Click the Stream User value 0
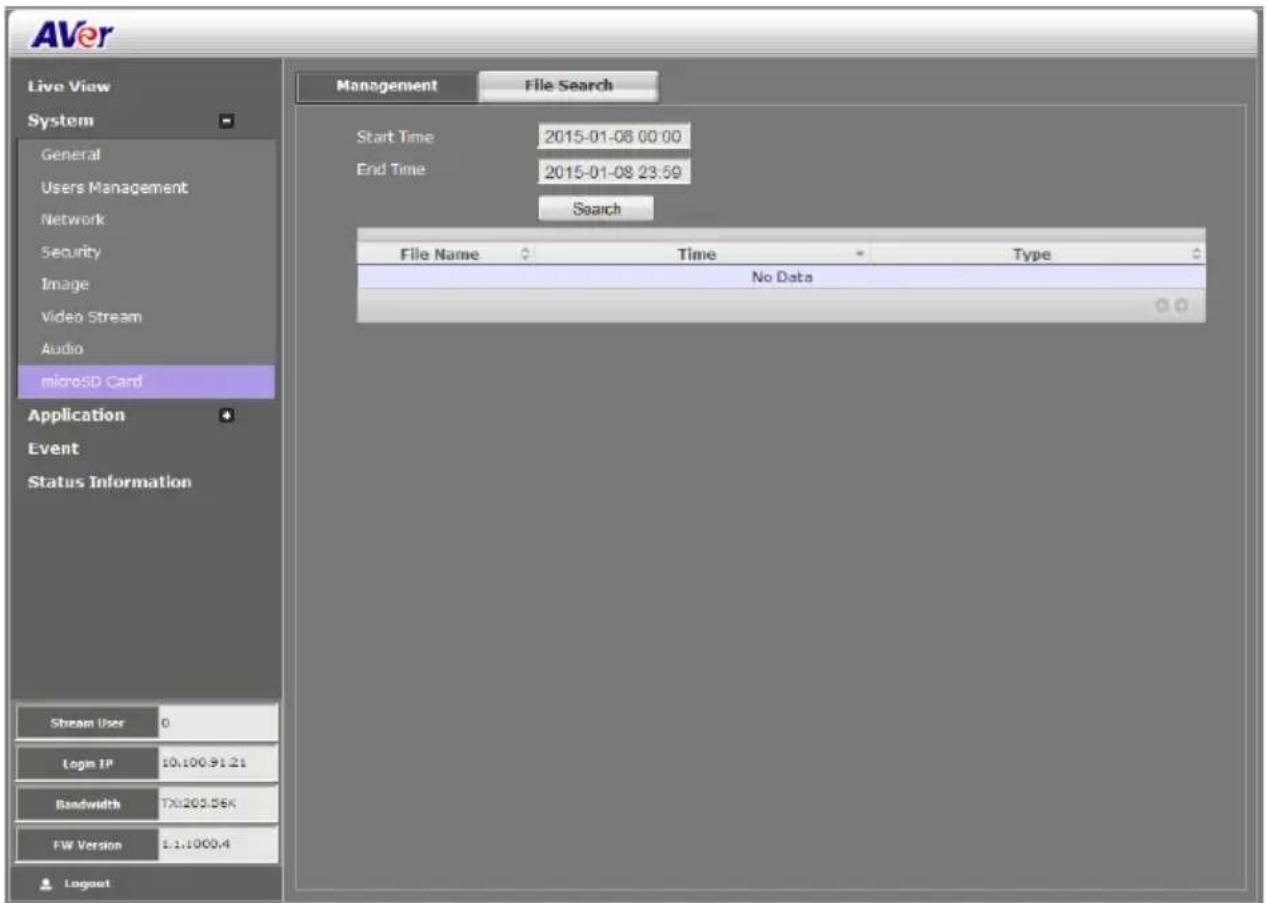The image size is (1267, 903). tap(217, 721)
